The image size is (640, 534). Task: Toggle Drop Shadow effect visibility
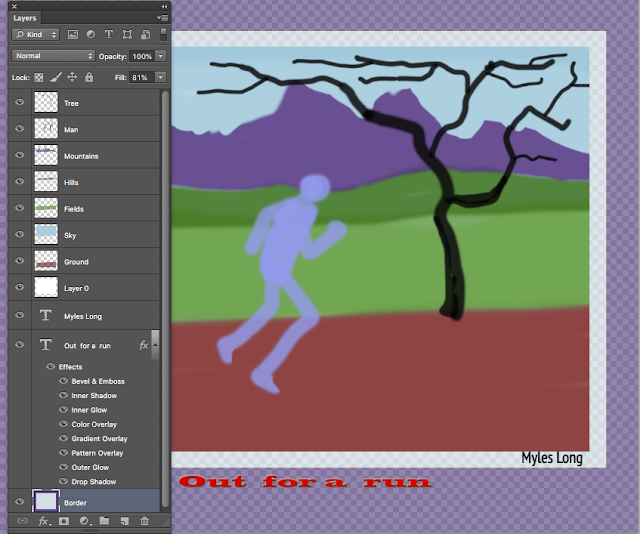tap(63, 481)
